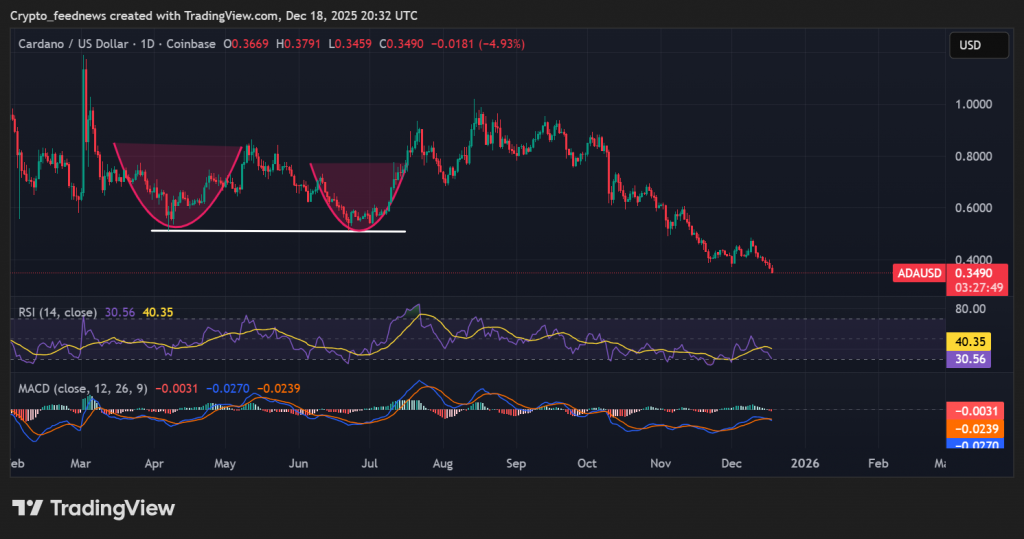Click the Sep label on the time axis

[x=515, y=463]
